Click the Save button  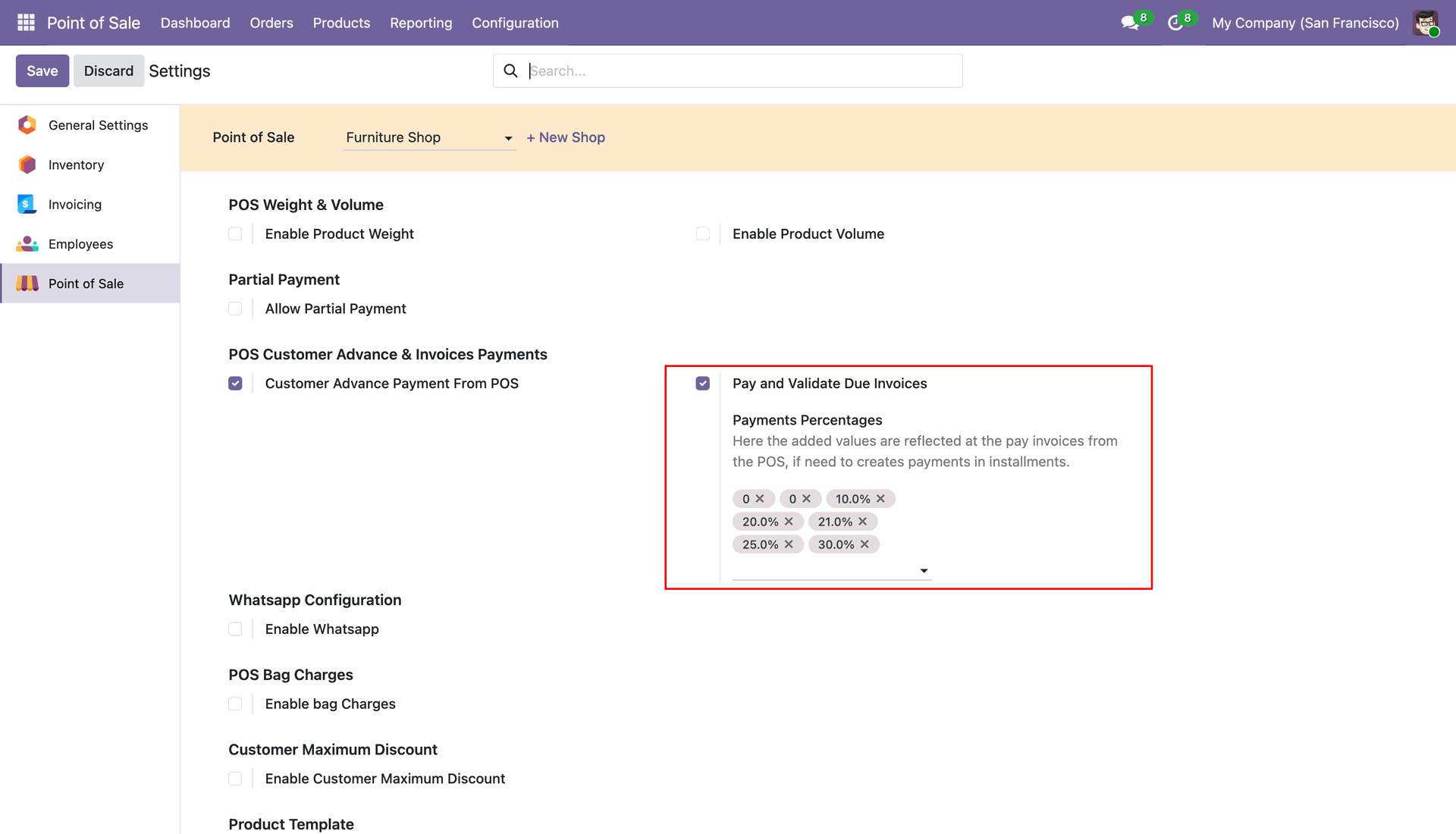coord(42,71)
